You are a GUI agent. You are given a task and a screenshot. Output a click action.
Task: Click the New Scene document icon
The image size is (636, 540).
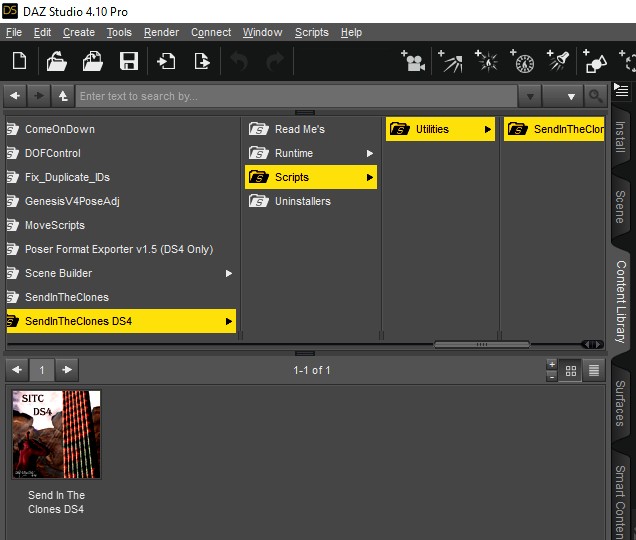19,61
